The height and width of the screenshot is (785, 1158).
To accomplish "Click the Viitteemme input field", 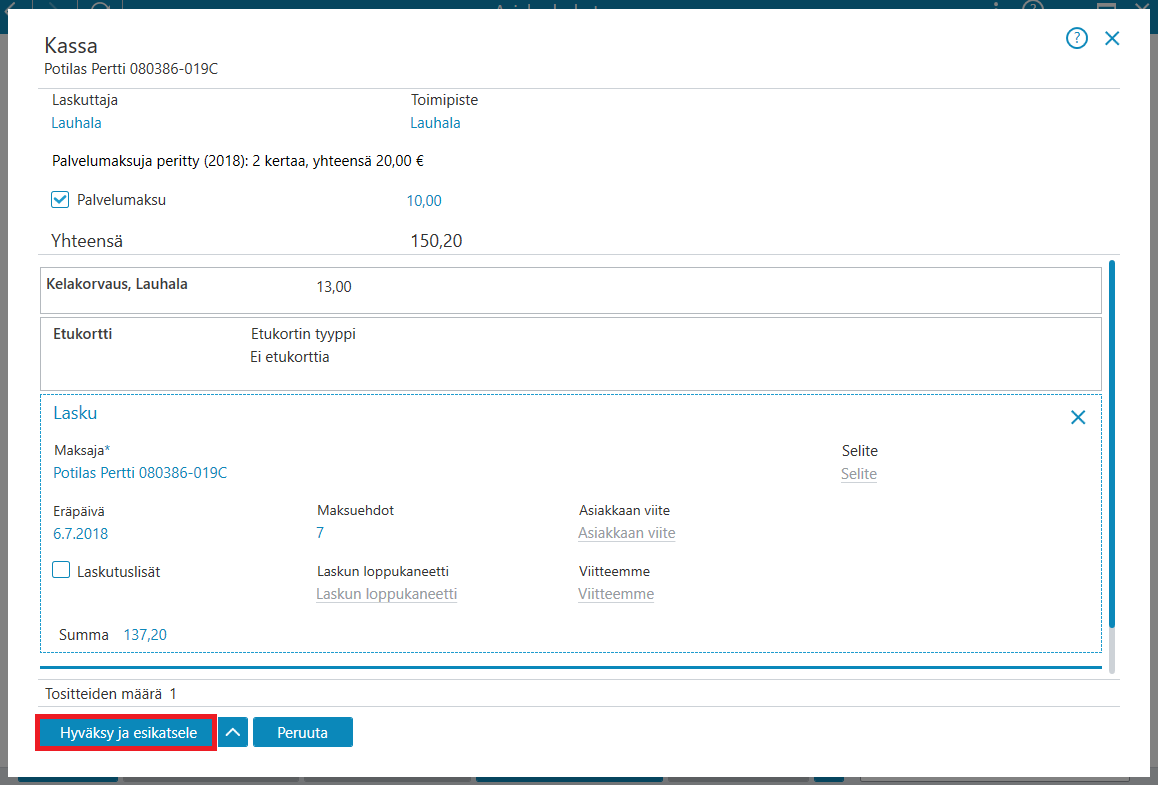I will (x=616, y=594).
